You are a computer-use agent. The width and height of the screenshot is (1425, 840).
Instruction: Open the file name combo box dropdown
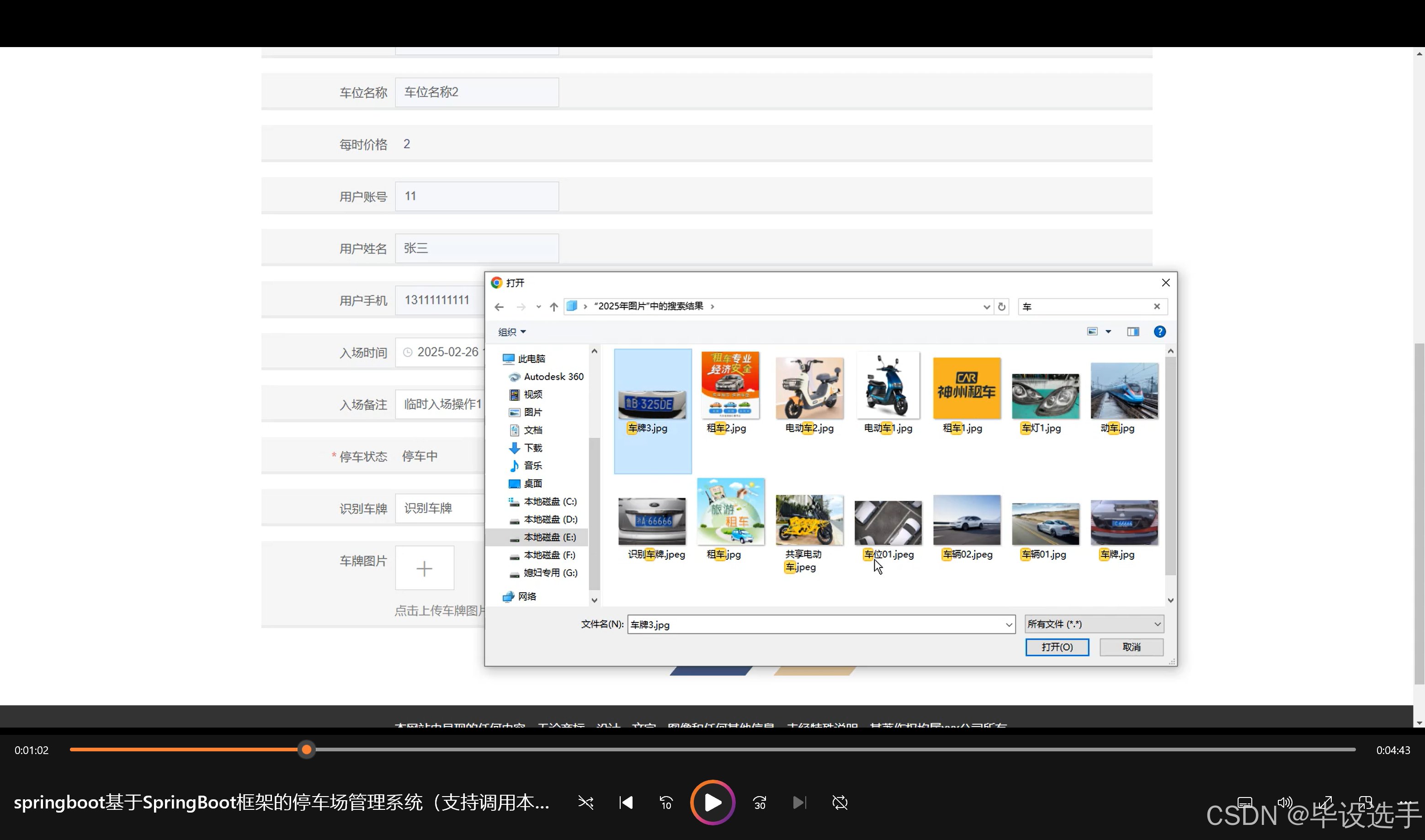pyautogui.click(x=1009, y=624)
